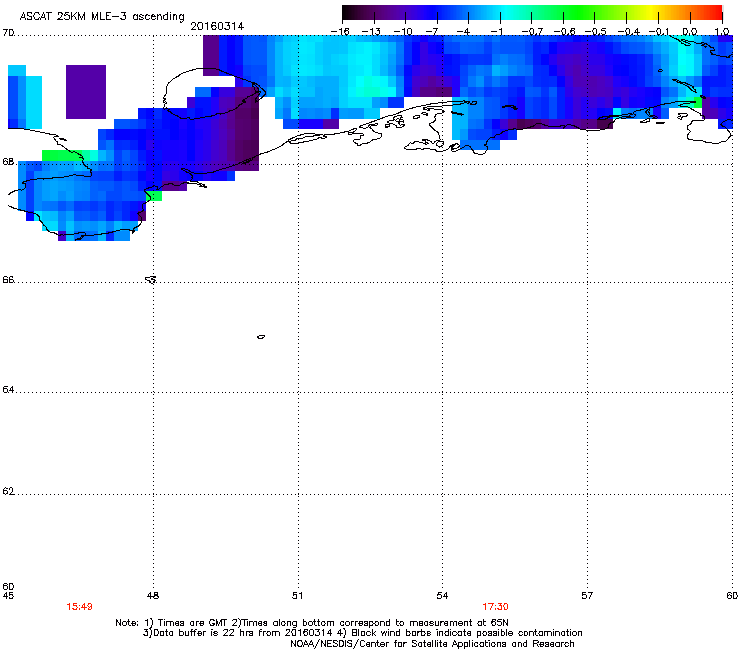740x650 pixels.
Task: Click the 'ASCAT 25KM MLE-3 ascending' title
Action: click(x=102, y=16)
